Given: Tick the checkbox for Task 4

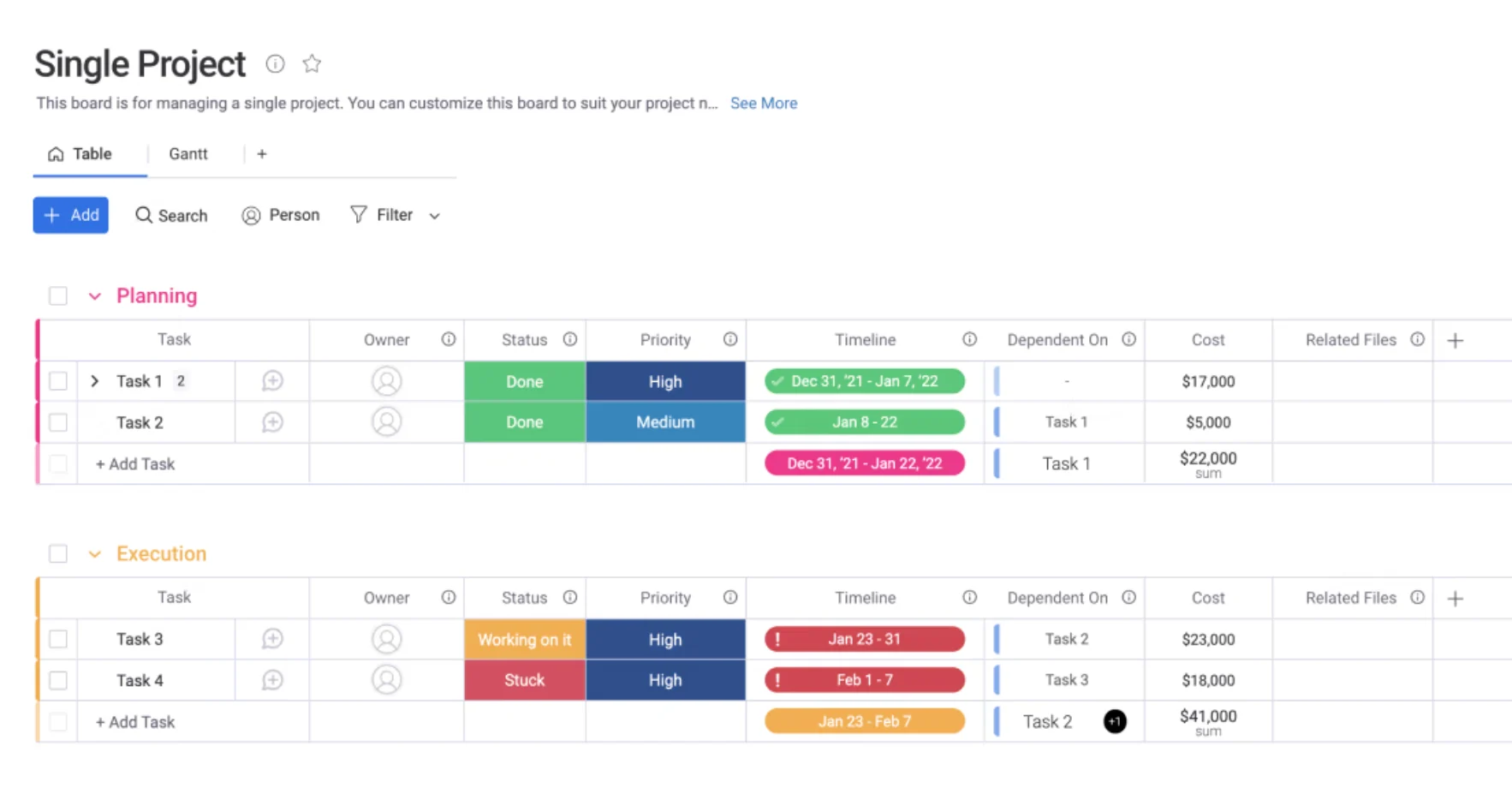Looking at the screenshot, I should [58, 680].
